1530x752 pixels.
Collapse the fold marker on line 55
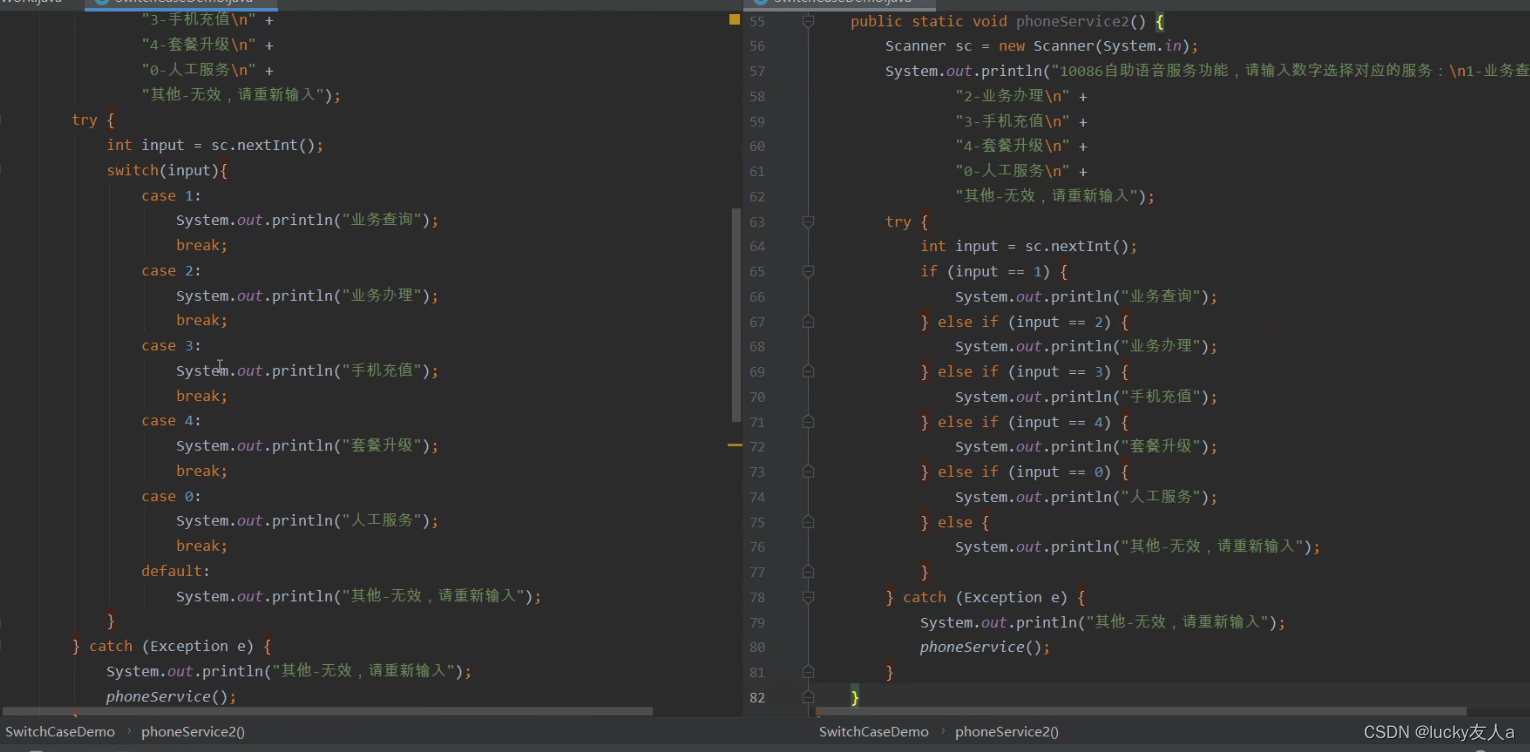pos(808,21)
